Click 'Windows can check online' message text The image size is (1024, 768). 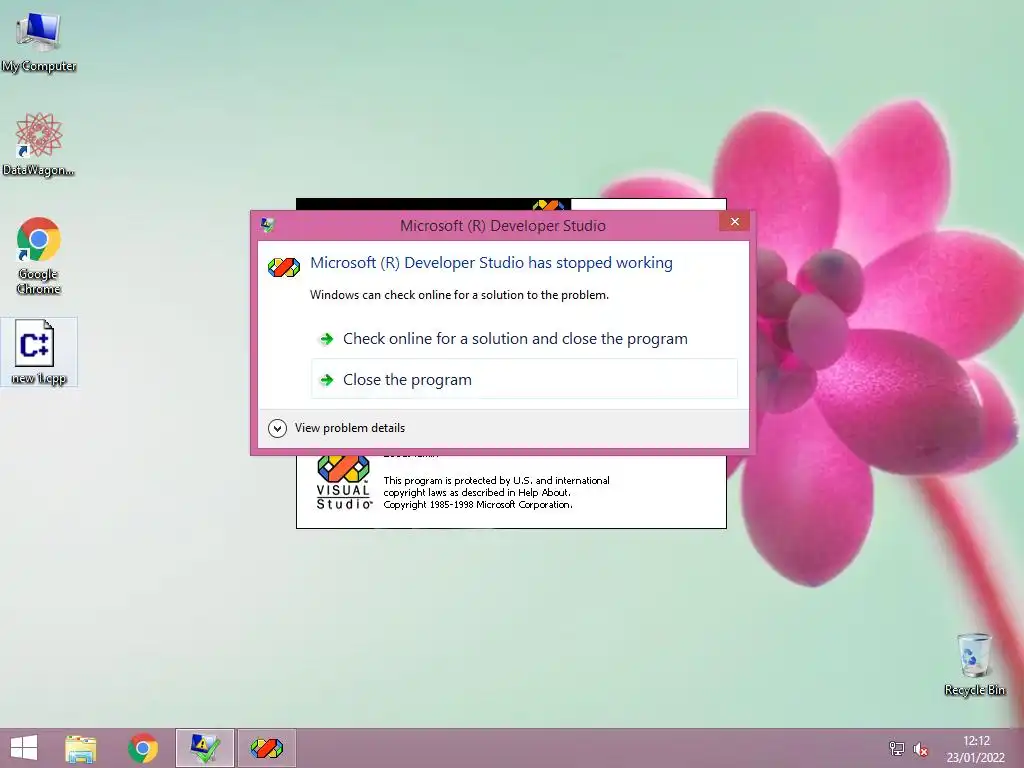pos(459,295)
